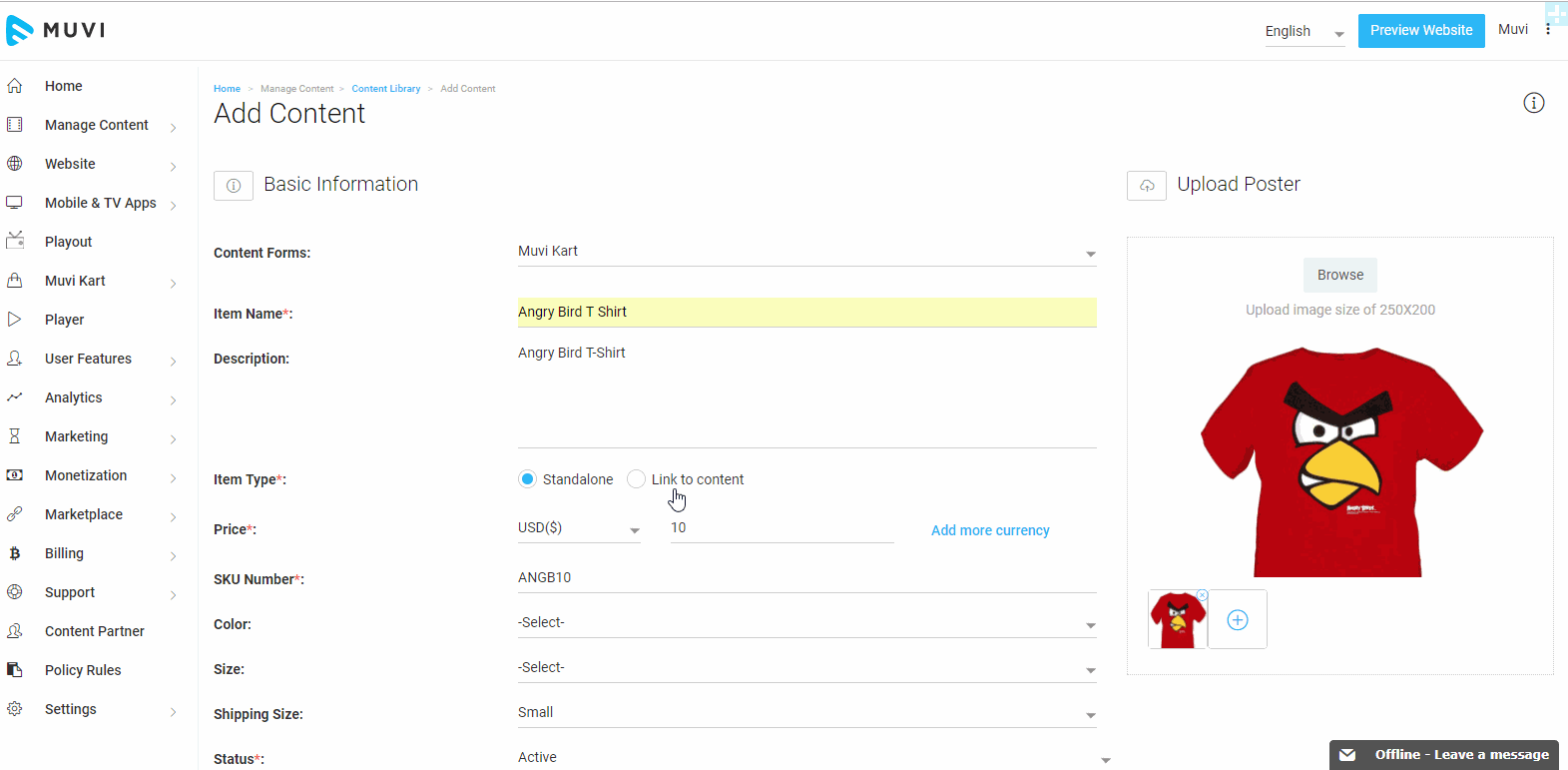The width and height of the screenshot is (1568, 770).
Task: Click the Analytics chart line icon
Action: (x=15, y=397)
